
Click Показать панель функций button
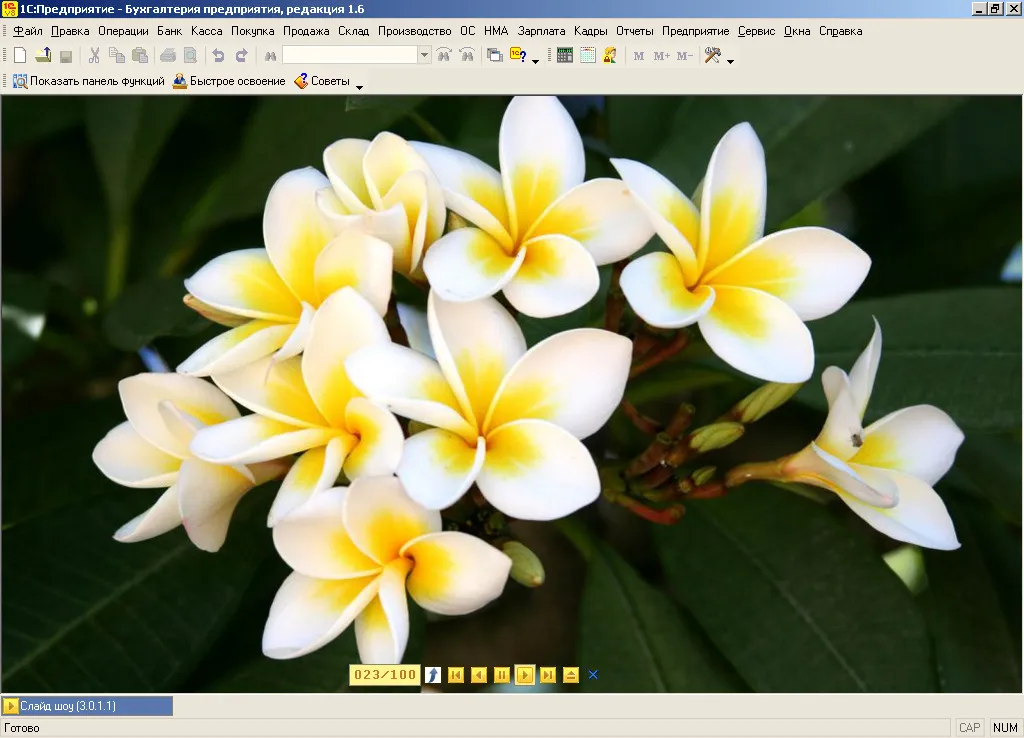pyautogui.click(x=89, y=81)
